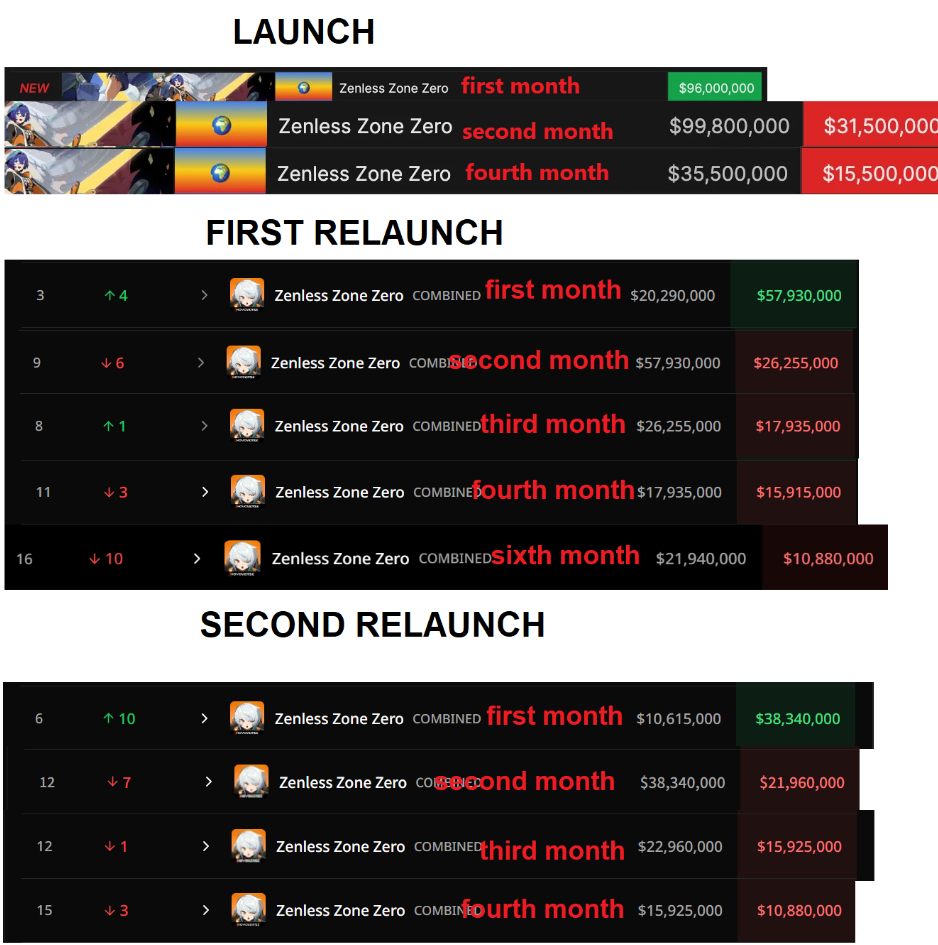Click the game icon in the rank 9 row
938x945 pixels.
tap(244, 362)
